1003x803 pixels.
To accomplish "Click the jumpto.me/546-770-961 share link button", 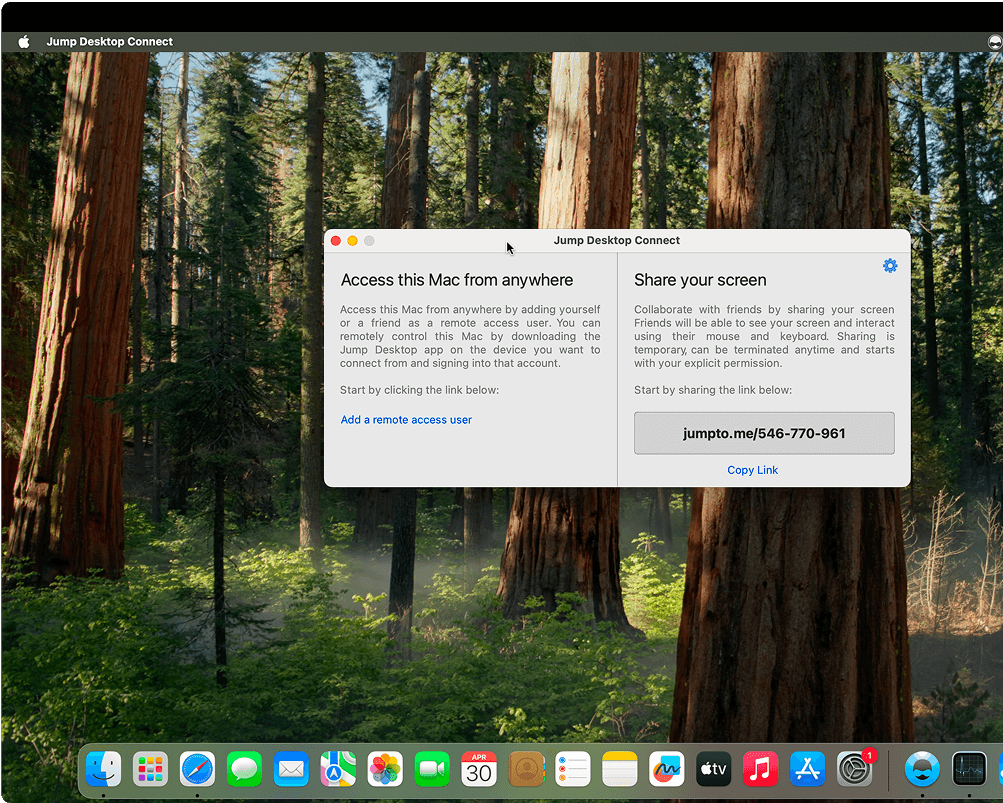I will click(x=764, y=434).
